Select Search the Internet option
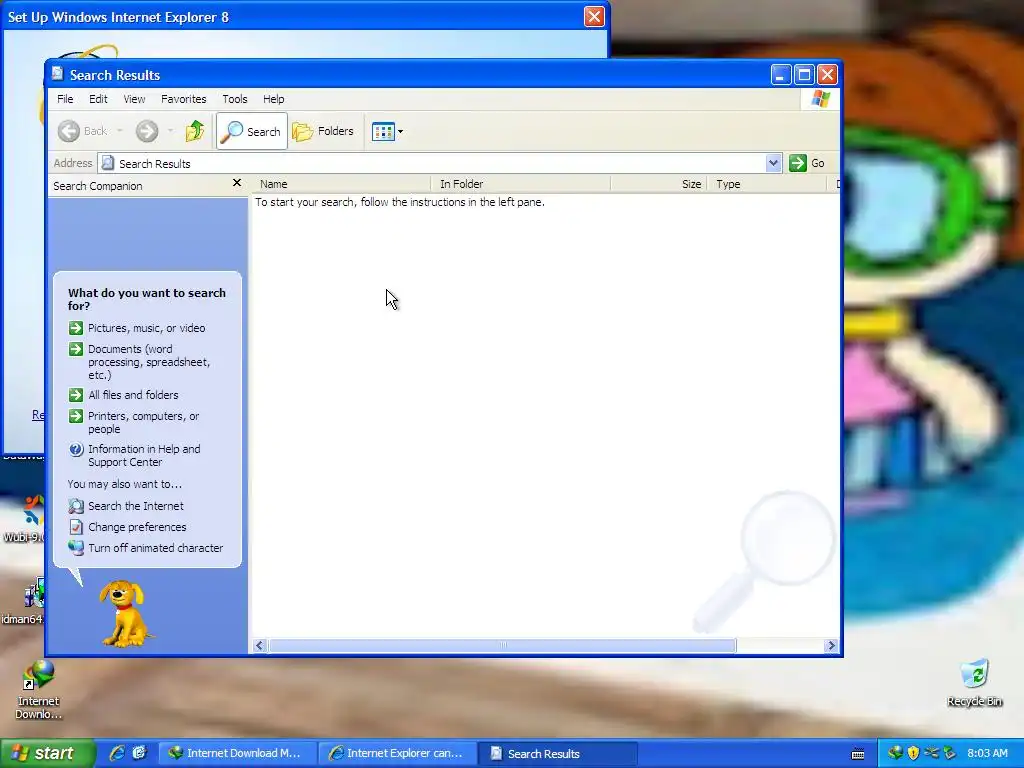Viewport: 1024px width, 768px height. pos(136,506)
